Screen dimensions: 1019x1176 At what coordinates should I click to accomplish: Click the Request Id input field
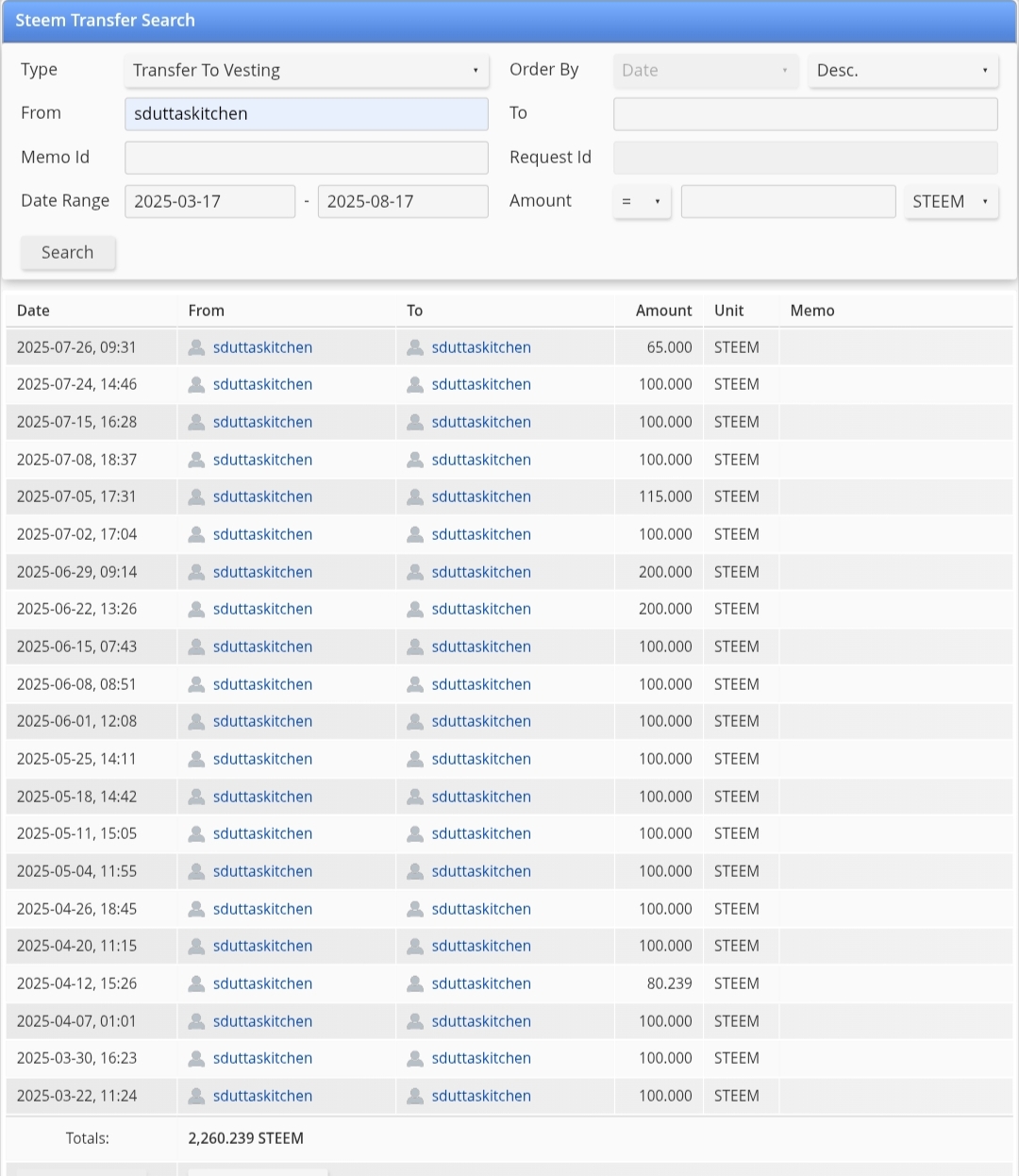click(x=806, y=158)
